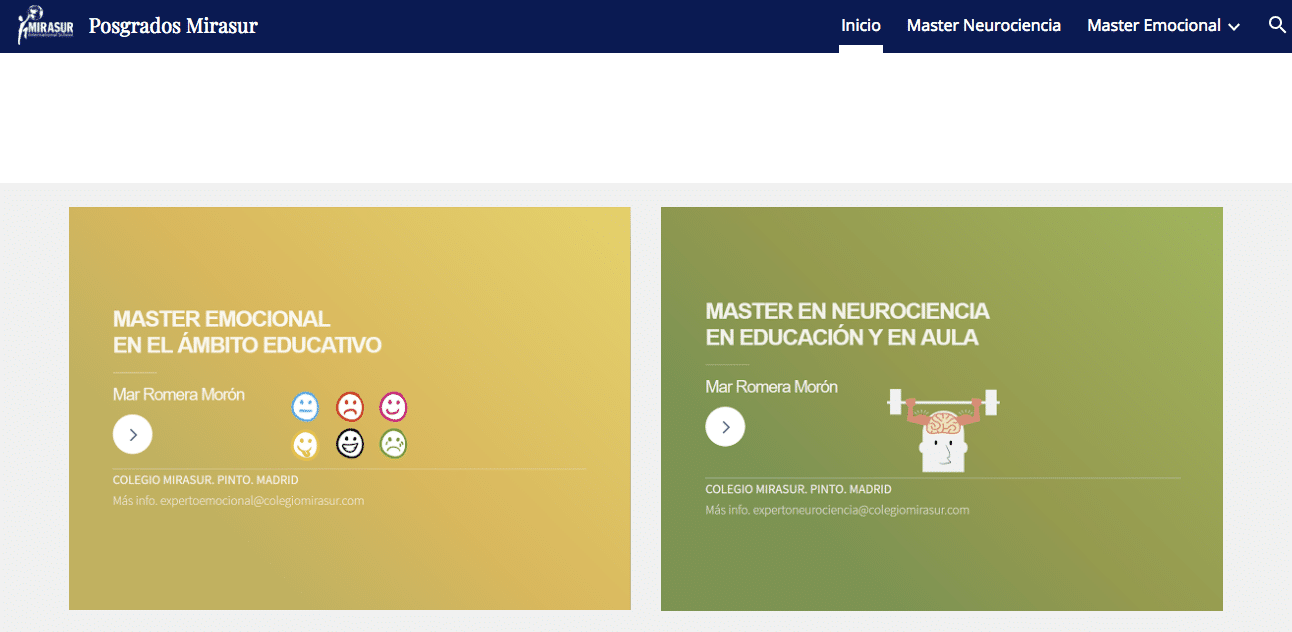Click the red sad face emoji
This screenshot has width=1292, height=632.
coord(349,406)
